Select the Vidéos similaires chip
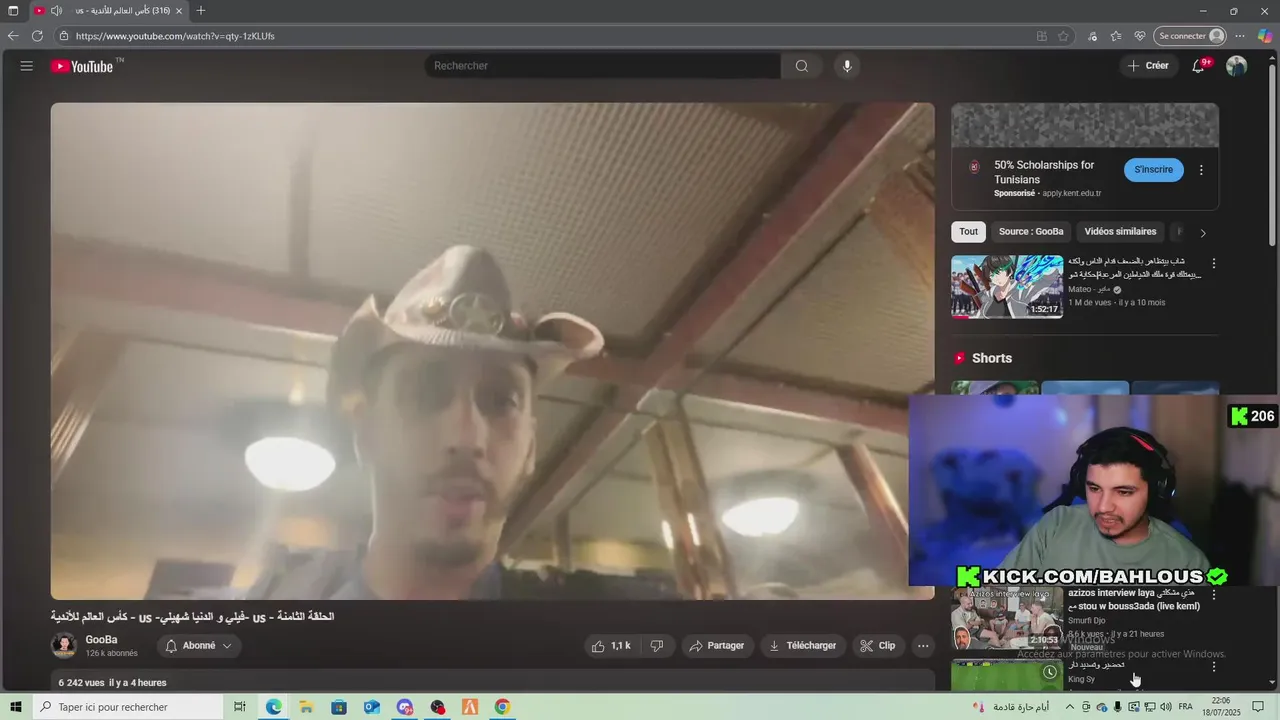Viewport: 1280px width, 720px height. coord(1120,232)
